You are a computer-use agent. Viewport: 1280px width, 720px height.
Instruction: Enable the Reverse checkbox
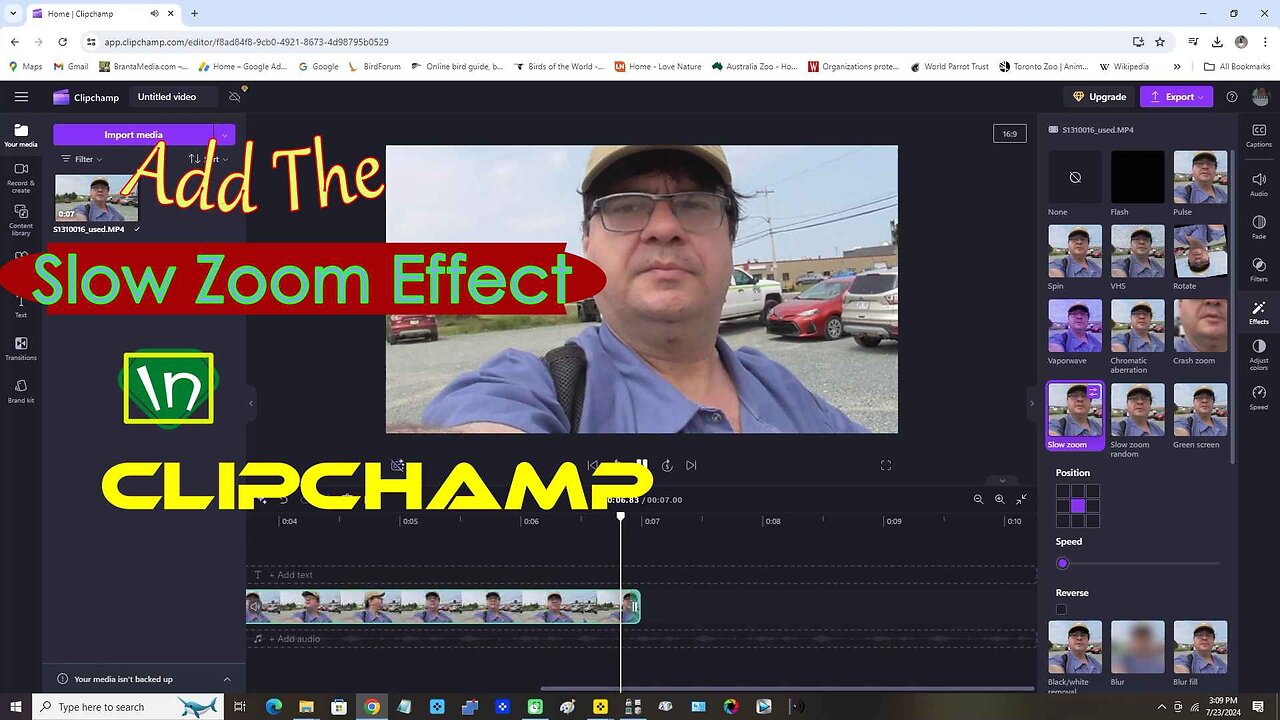(x=1061, y=609)
